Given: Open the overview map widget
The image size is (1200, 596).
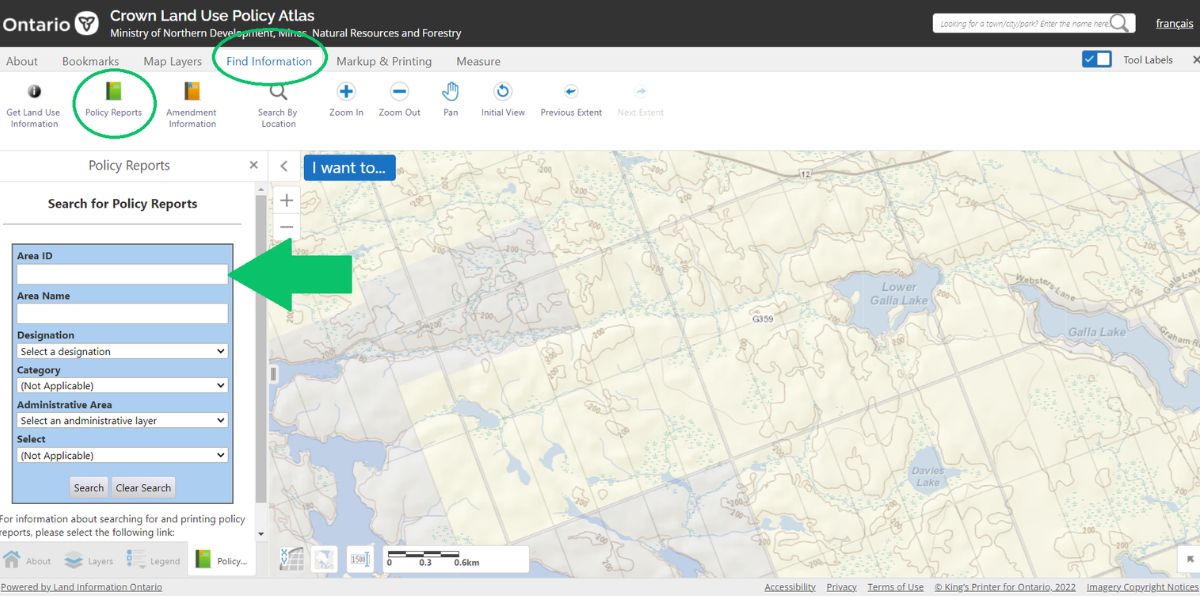Looking at the screenshot, I should click(x=324, y=559).
